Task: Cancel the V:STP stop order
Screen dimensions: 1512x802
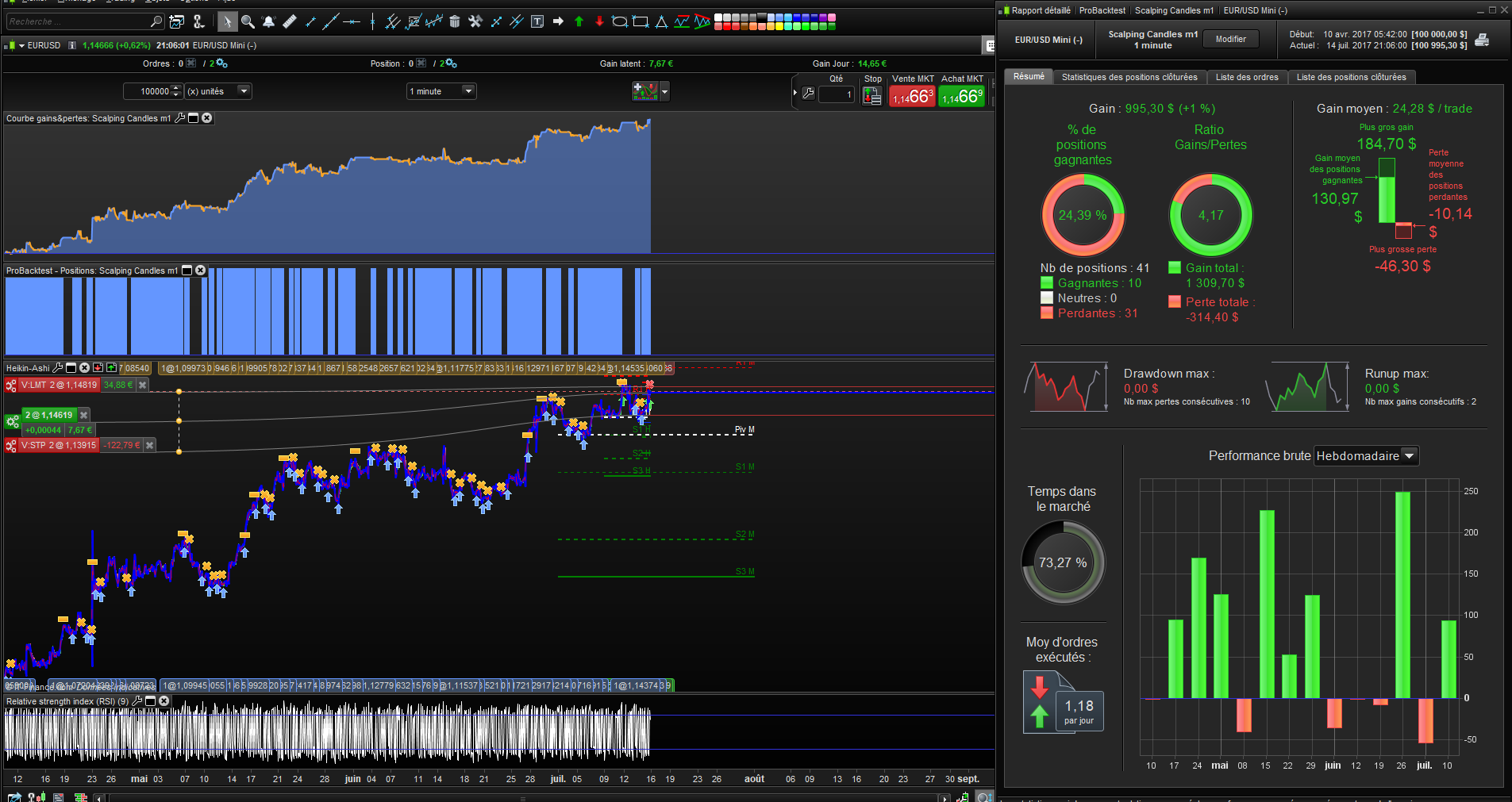Action: click(150, 446)
